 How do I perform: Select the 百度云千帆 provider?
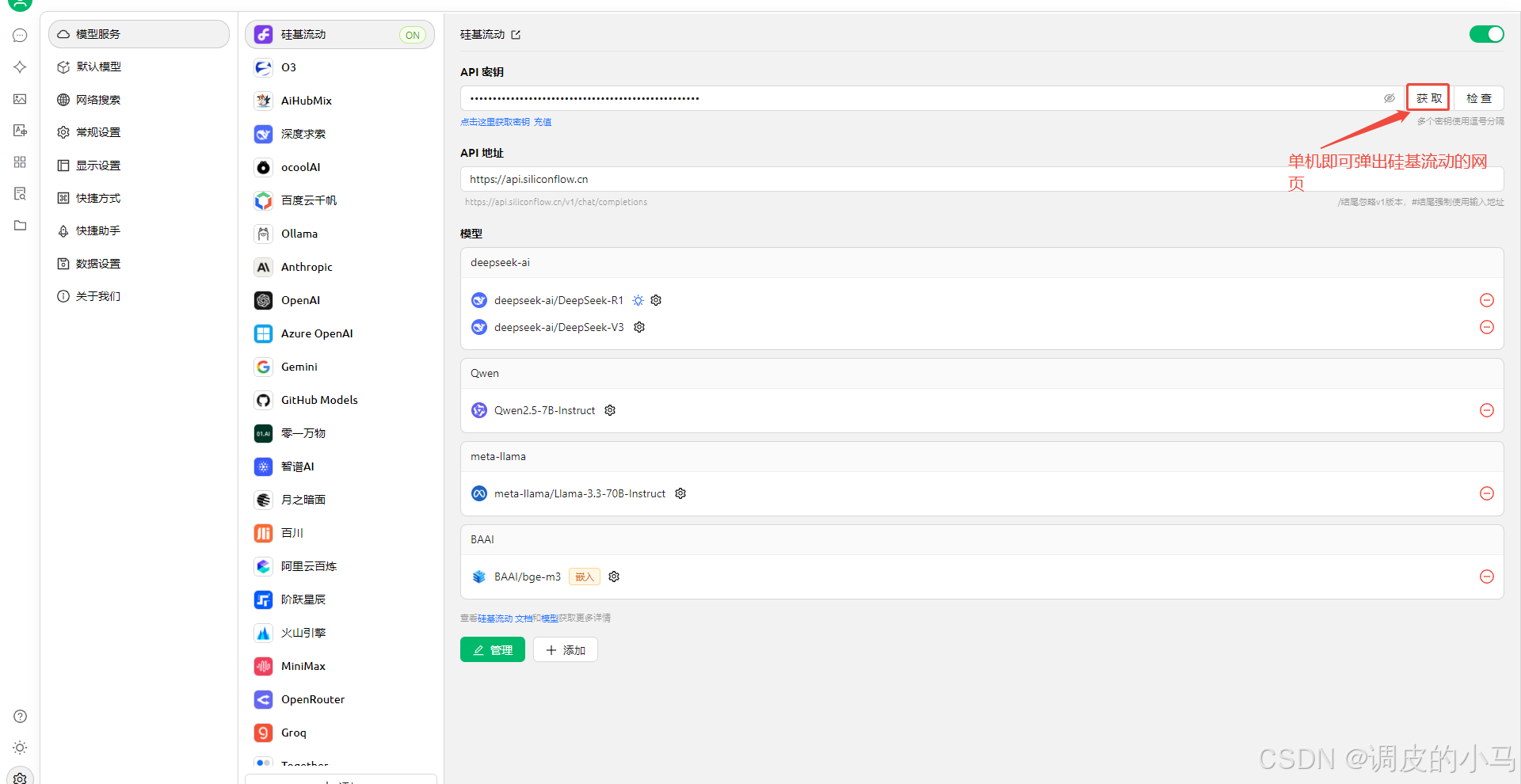click(340, 200)
